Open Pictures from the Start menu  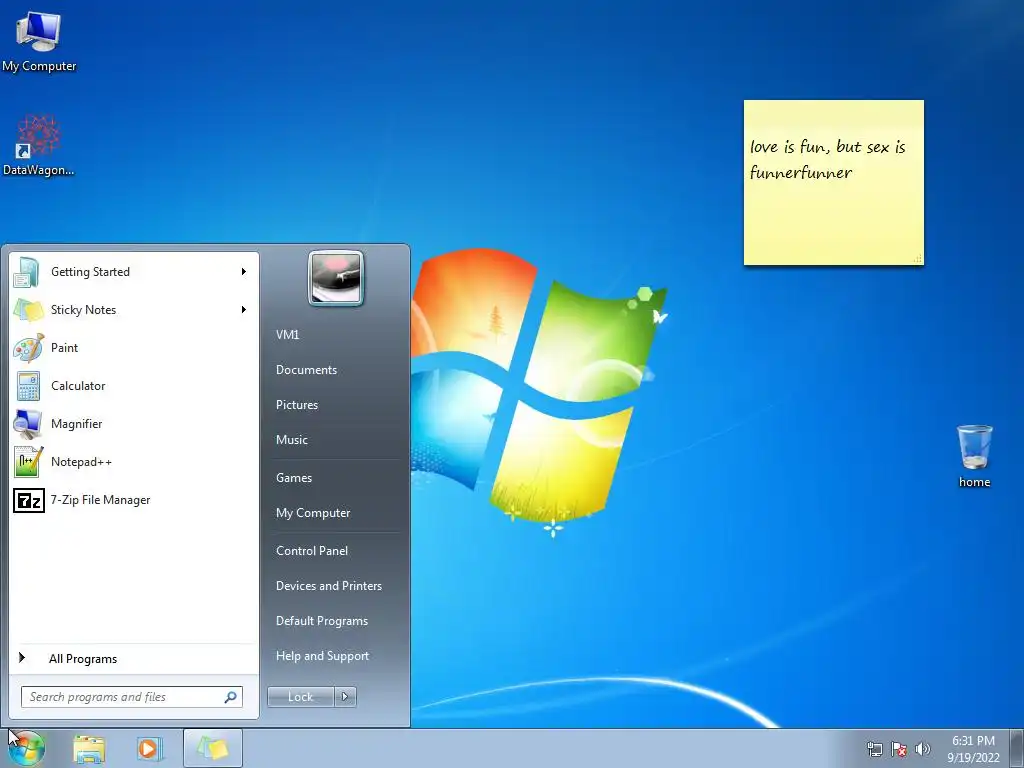tap(297, 405)
